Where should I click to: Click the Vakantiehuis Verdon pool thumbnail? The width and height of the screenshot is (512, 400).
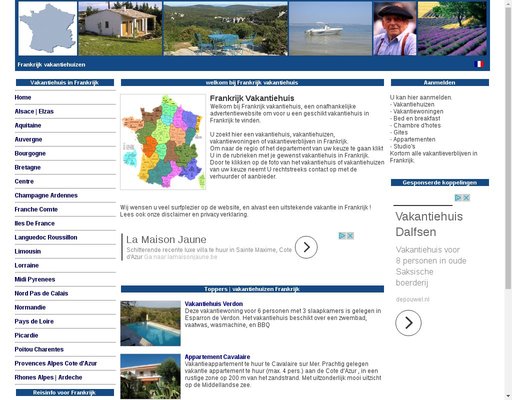tap(150, 323)
